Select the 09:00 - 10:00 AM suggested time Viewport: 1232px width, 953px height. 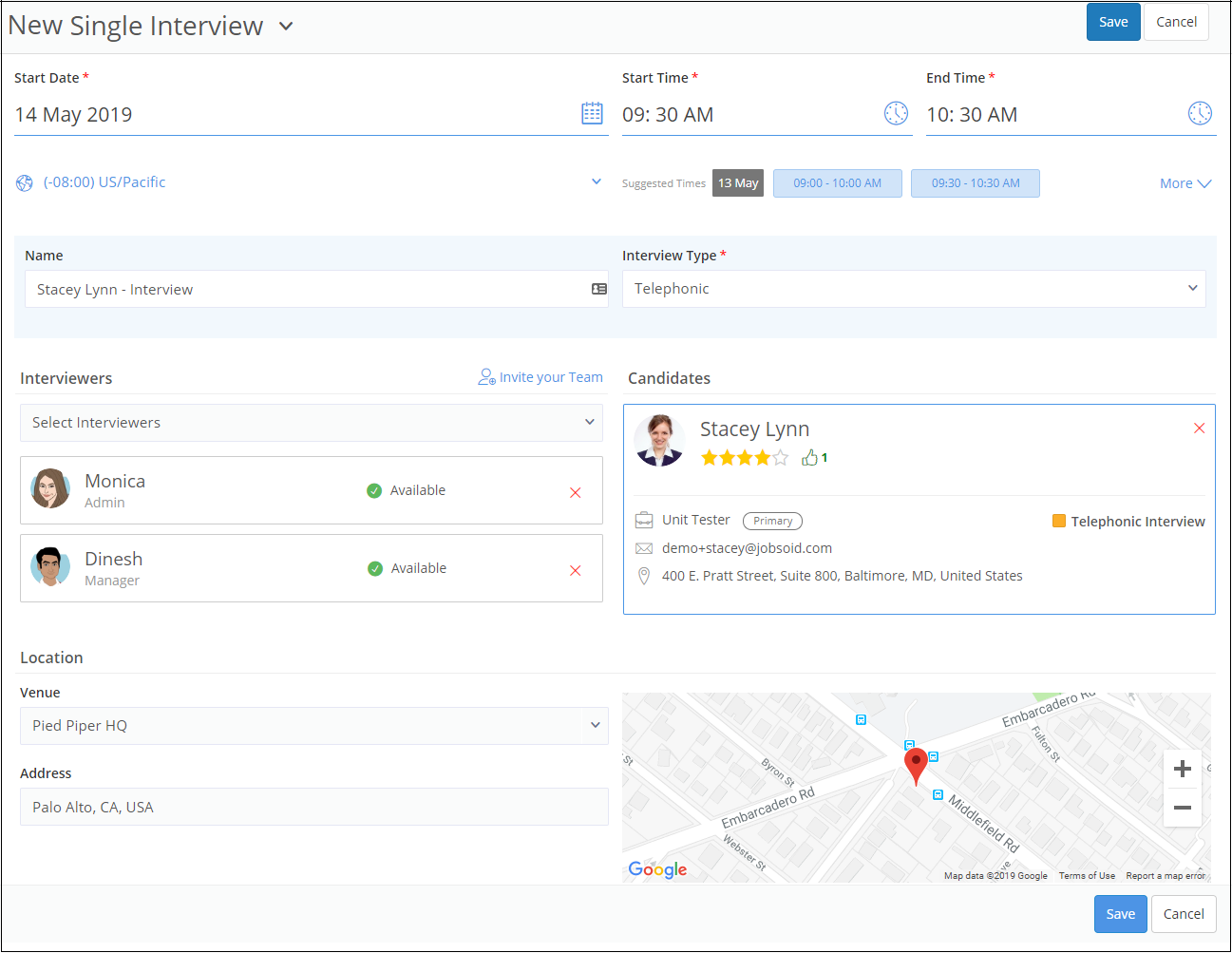pyautogui.click(x=837, y=183)
